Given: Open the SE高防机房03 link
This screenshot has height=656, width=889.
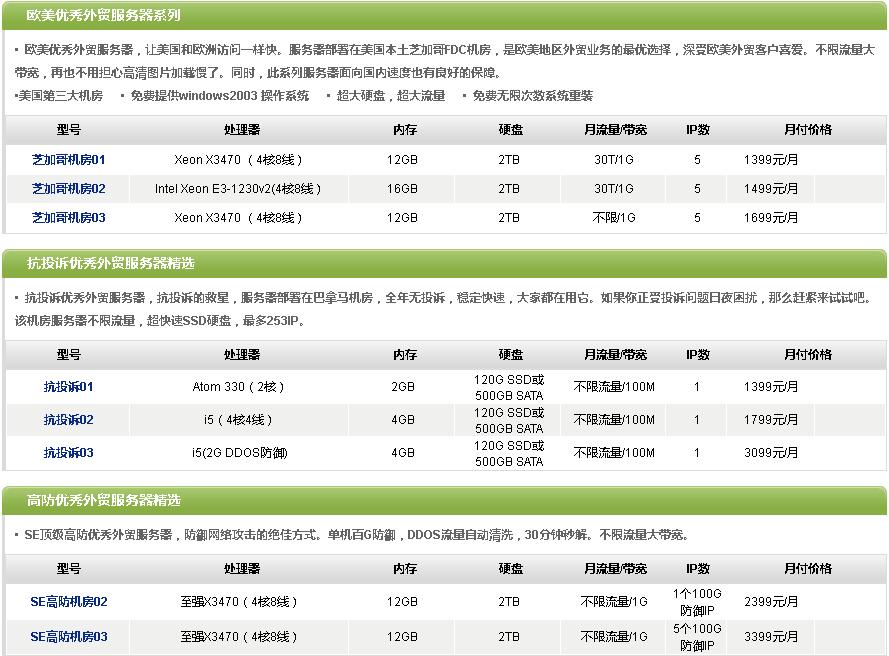Looking at the screenshot, I should pyautogui.click(x=68, y=637).
